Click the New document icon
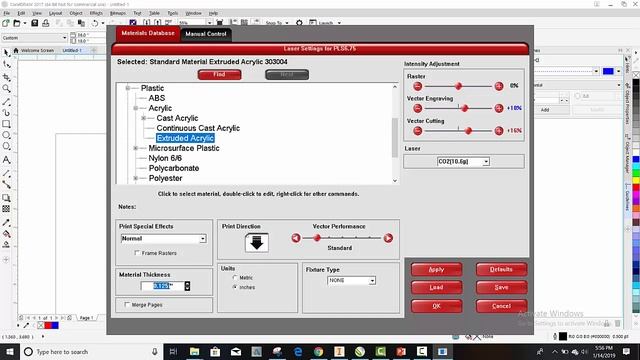640x360 pixels. (x=6, y=23)
